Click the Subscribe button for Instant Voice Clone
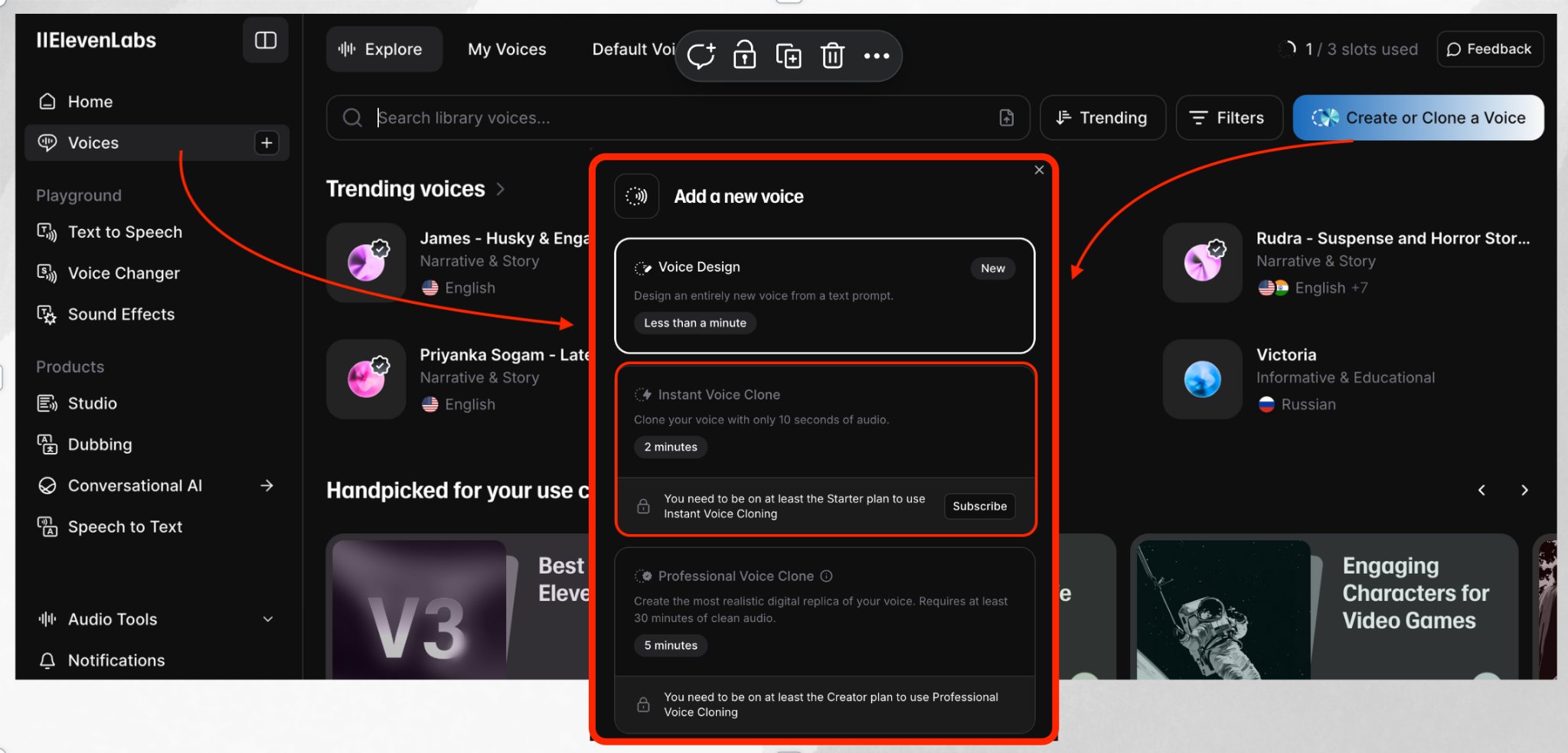This screenshot has width=1568, height=753. tap(979, 507)
